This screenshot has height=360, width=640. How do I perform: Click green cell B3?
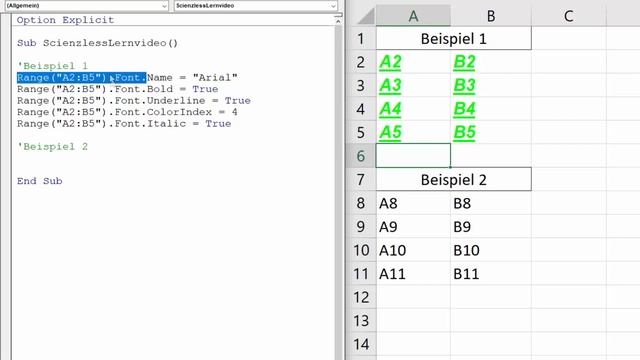click(x=491, y=86)
